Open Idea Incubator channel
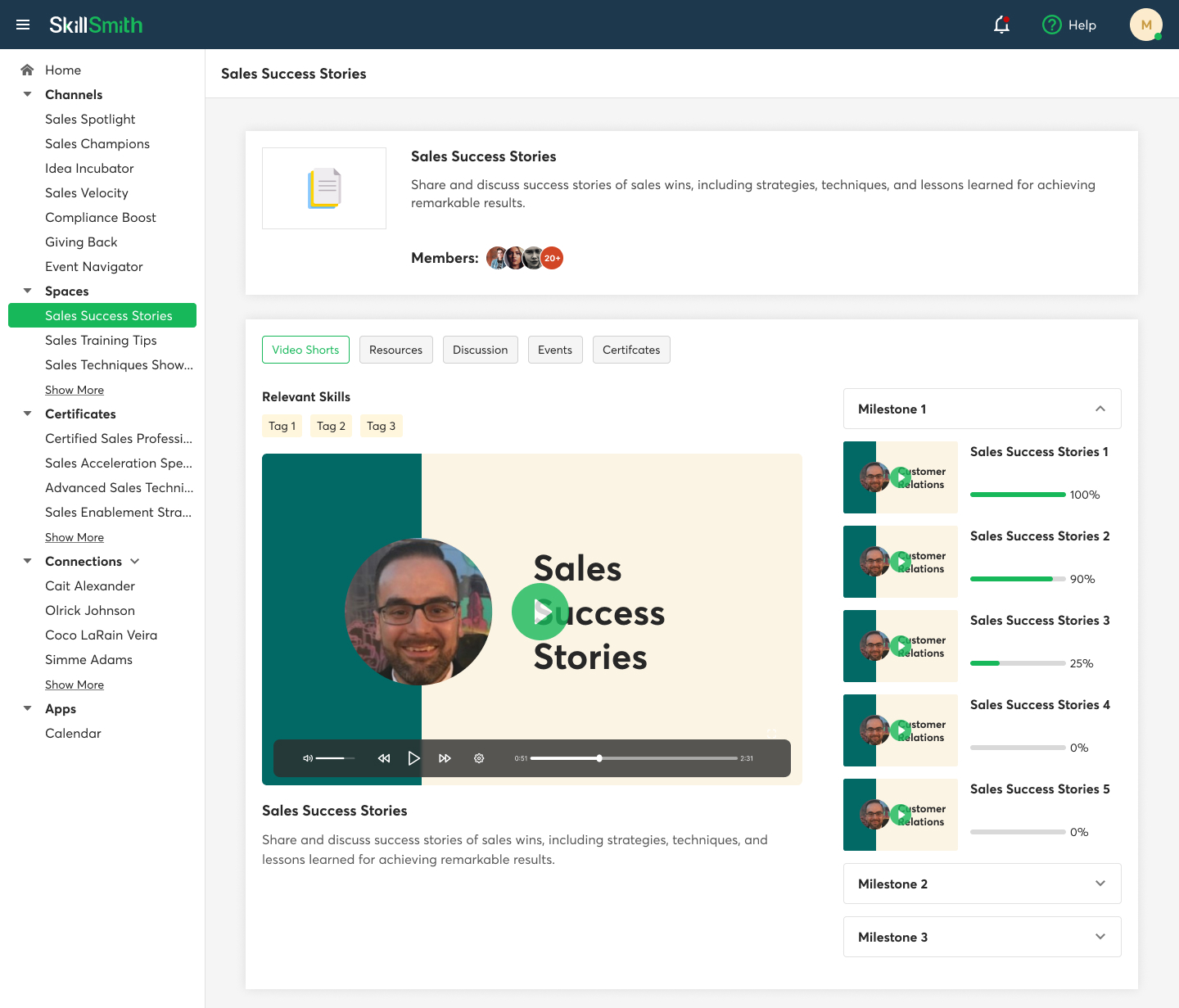The image size is (1179, 1008). tap(89, 168)
